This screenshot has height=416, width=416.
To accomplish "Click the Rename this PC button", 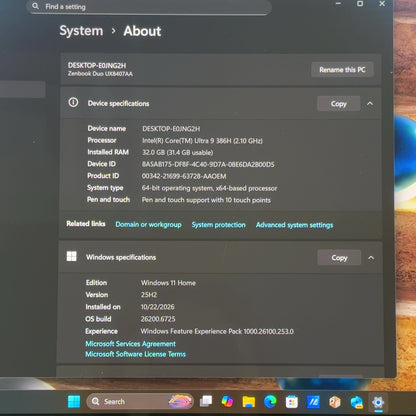I will pyautogui.click(x=342, y=70).
